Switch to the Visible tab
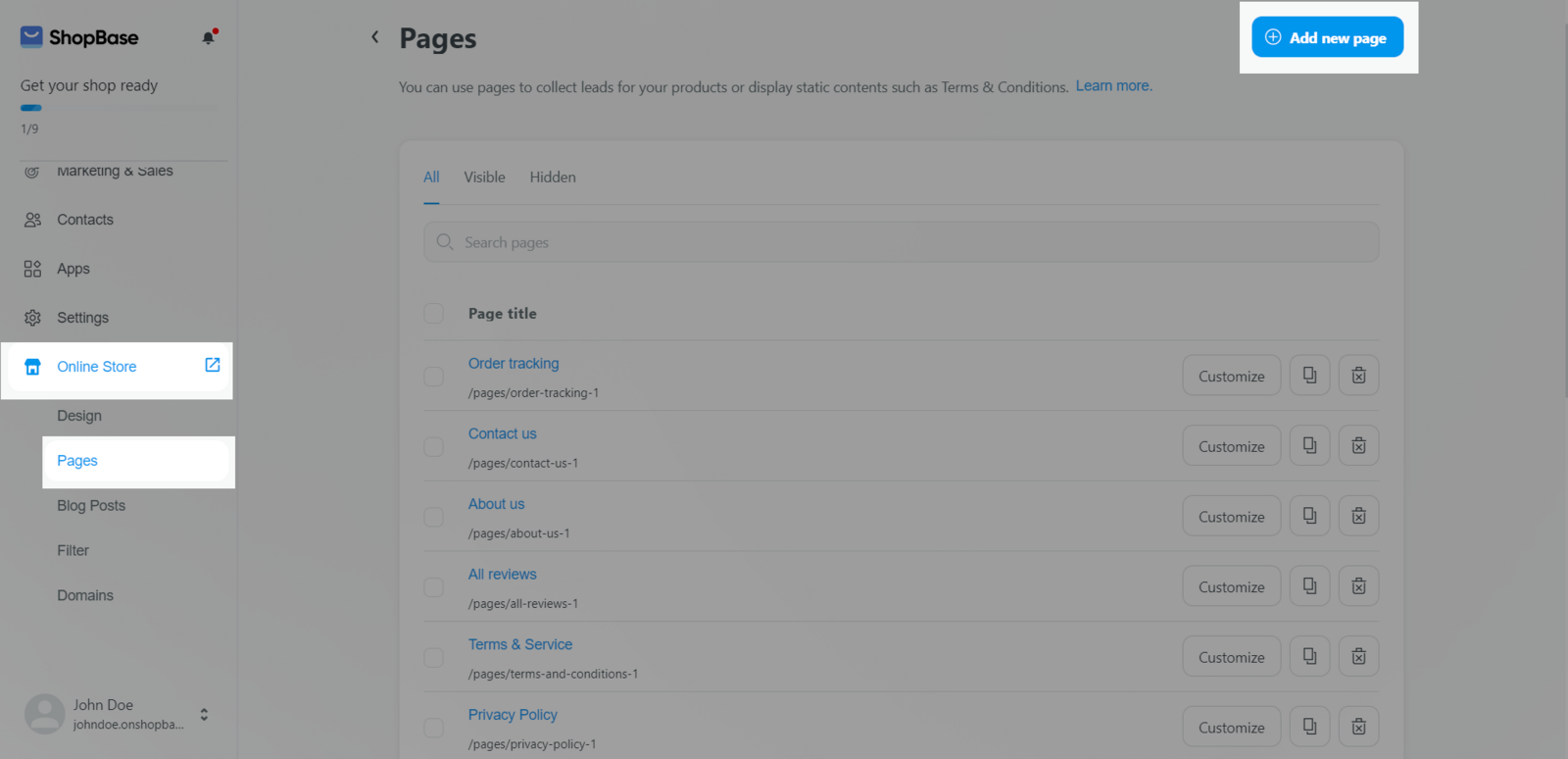The width and height of the screenshot is (1568, 759). [x=485, y=177]
